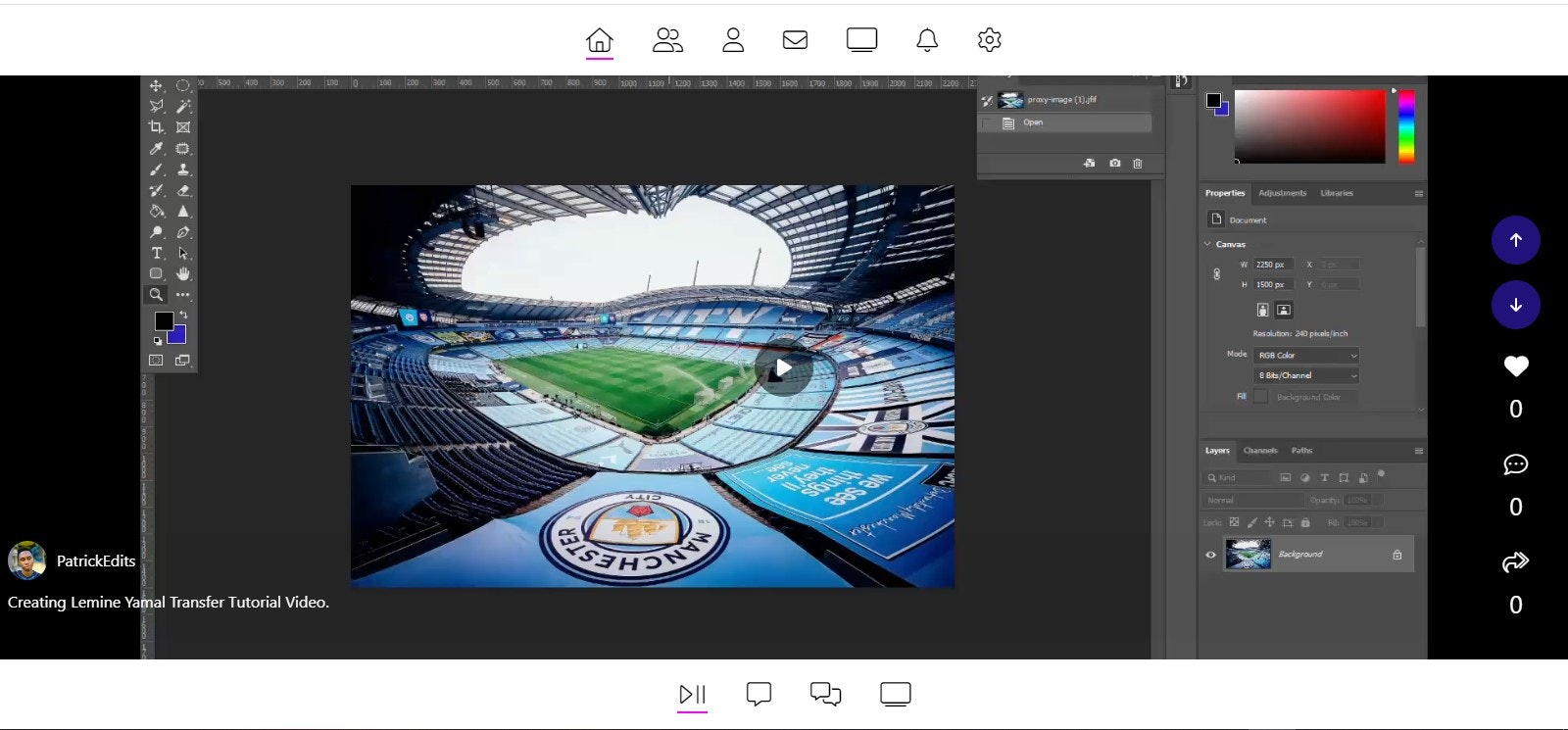
Task: Select the Crop tool
Action: click(156, 127)
